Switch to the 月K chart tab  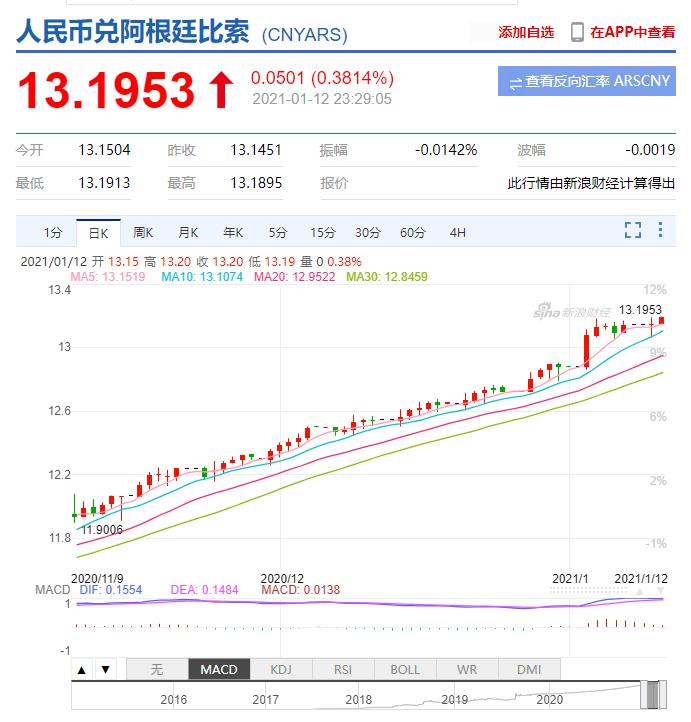click(x=188, y=233)
